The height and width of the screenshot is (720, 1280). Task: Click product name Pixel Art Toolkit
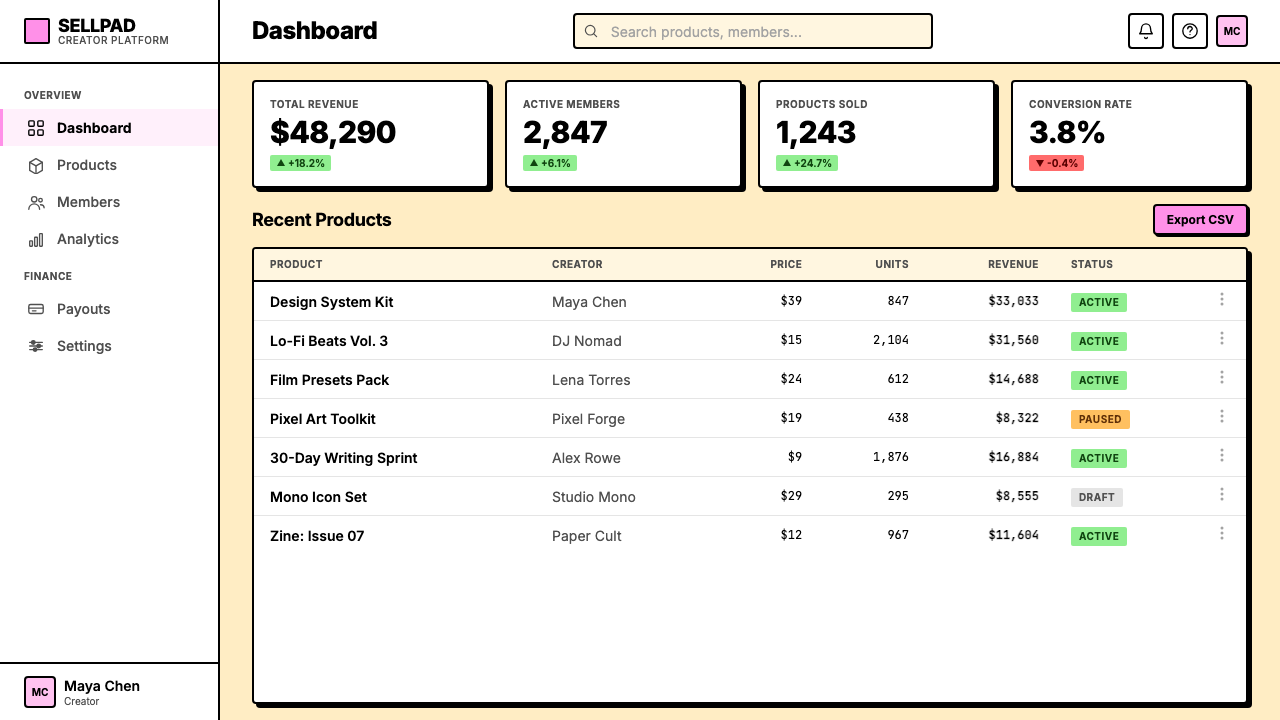pyautogui.click(x=323, y=419)
